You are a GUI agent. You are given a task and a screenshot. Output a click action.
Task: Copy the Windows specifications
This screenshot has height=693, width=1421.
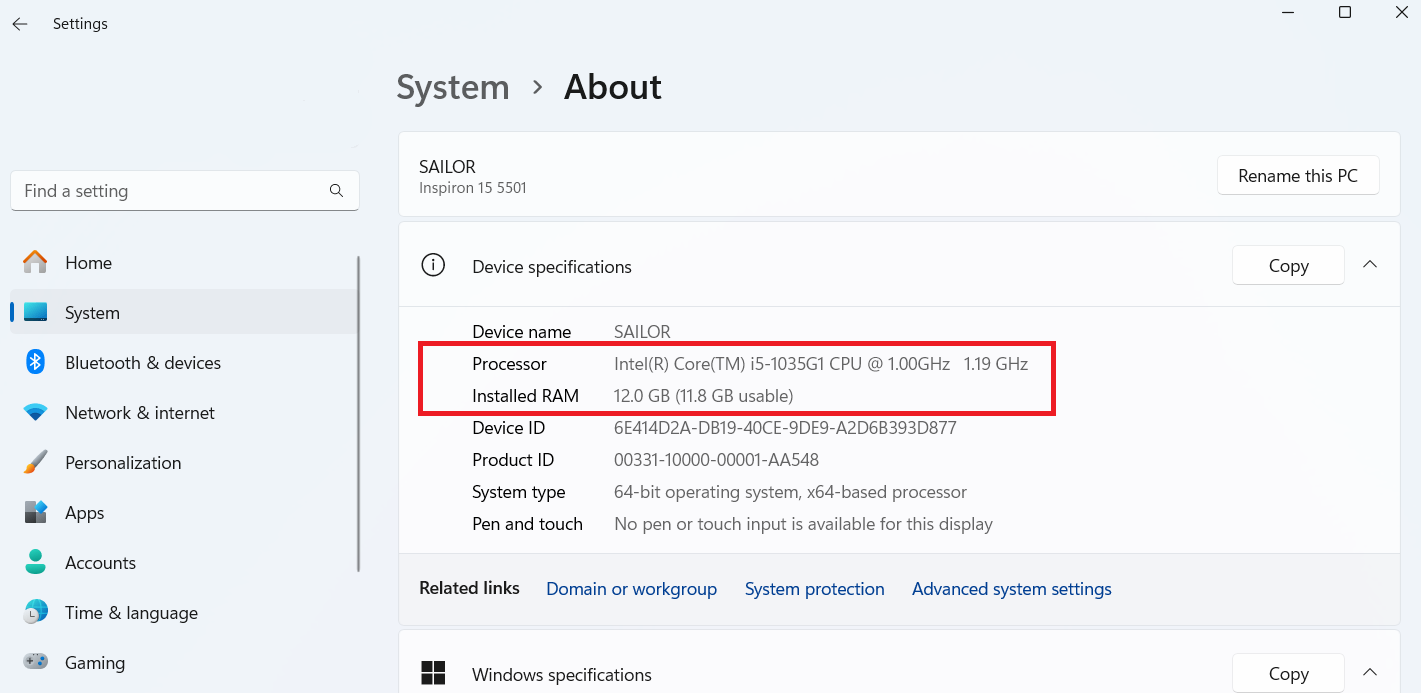tap(1288, 674)
